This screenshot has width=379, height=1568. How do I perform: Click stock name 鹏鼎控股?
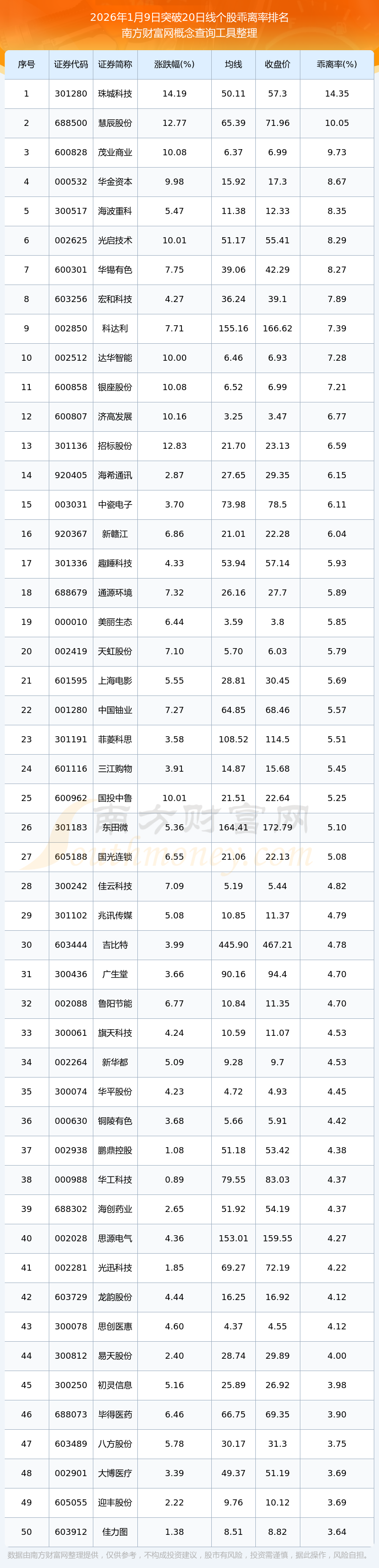[x=115, y=1150]
